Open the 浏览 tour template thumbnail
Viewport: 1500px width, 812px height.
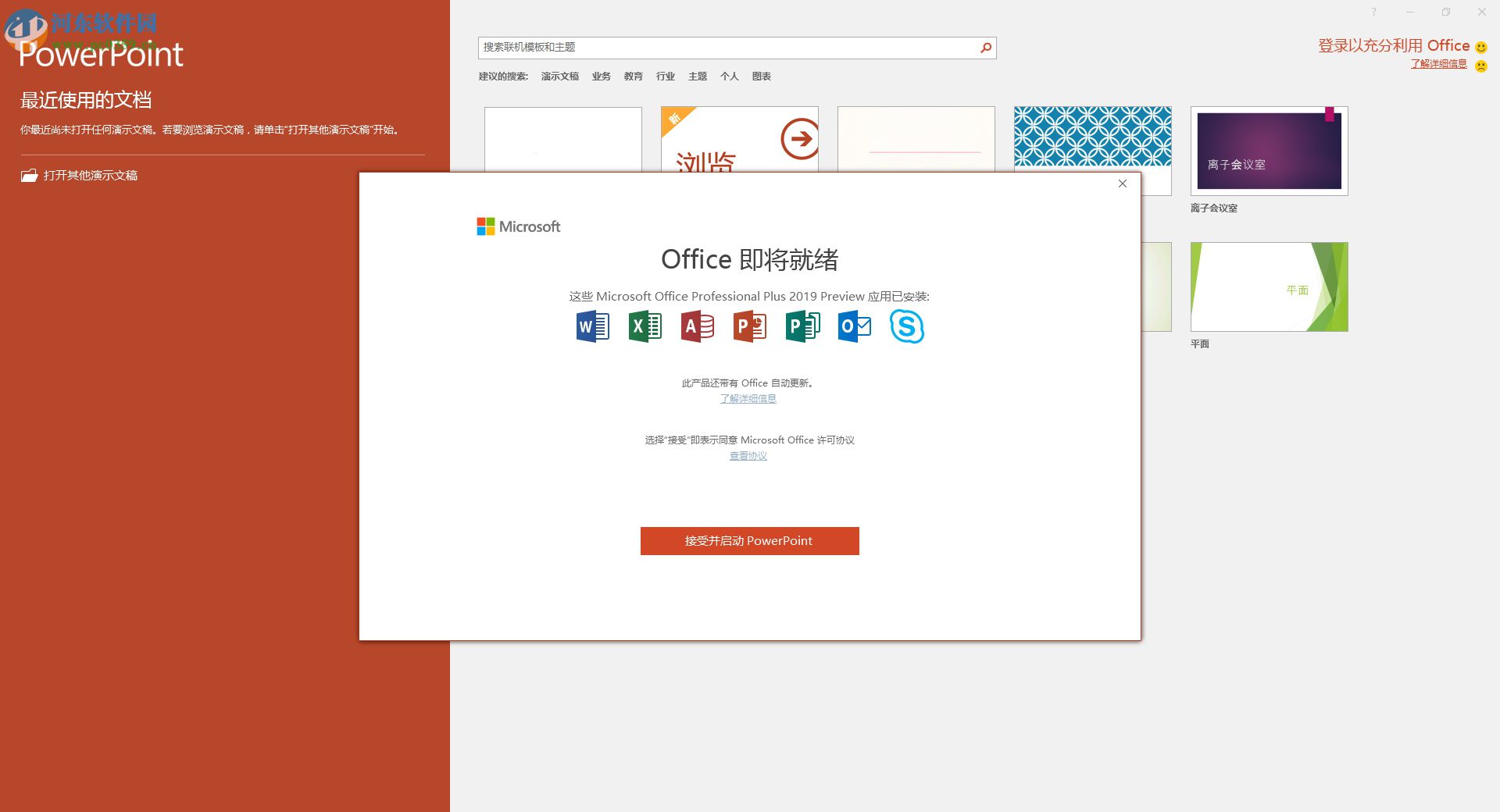pyautogui.click(x=740, y=139)
